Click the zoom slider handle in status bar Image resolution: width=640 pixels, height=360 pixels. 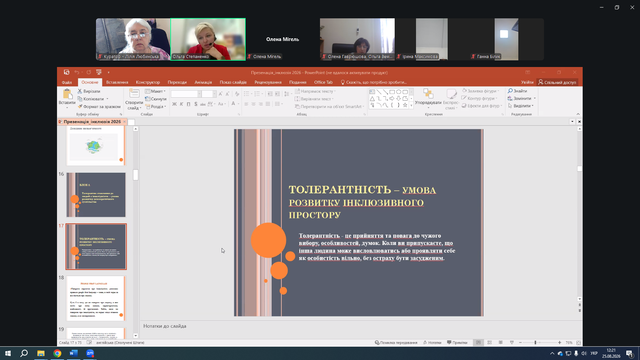click(x=535, y=342)
